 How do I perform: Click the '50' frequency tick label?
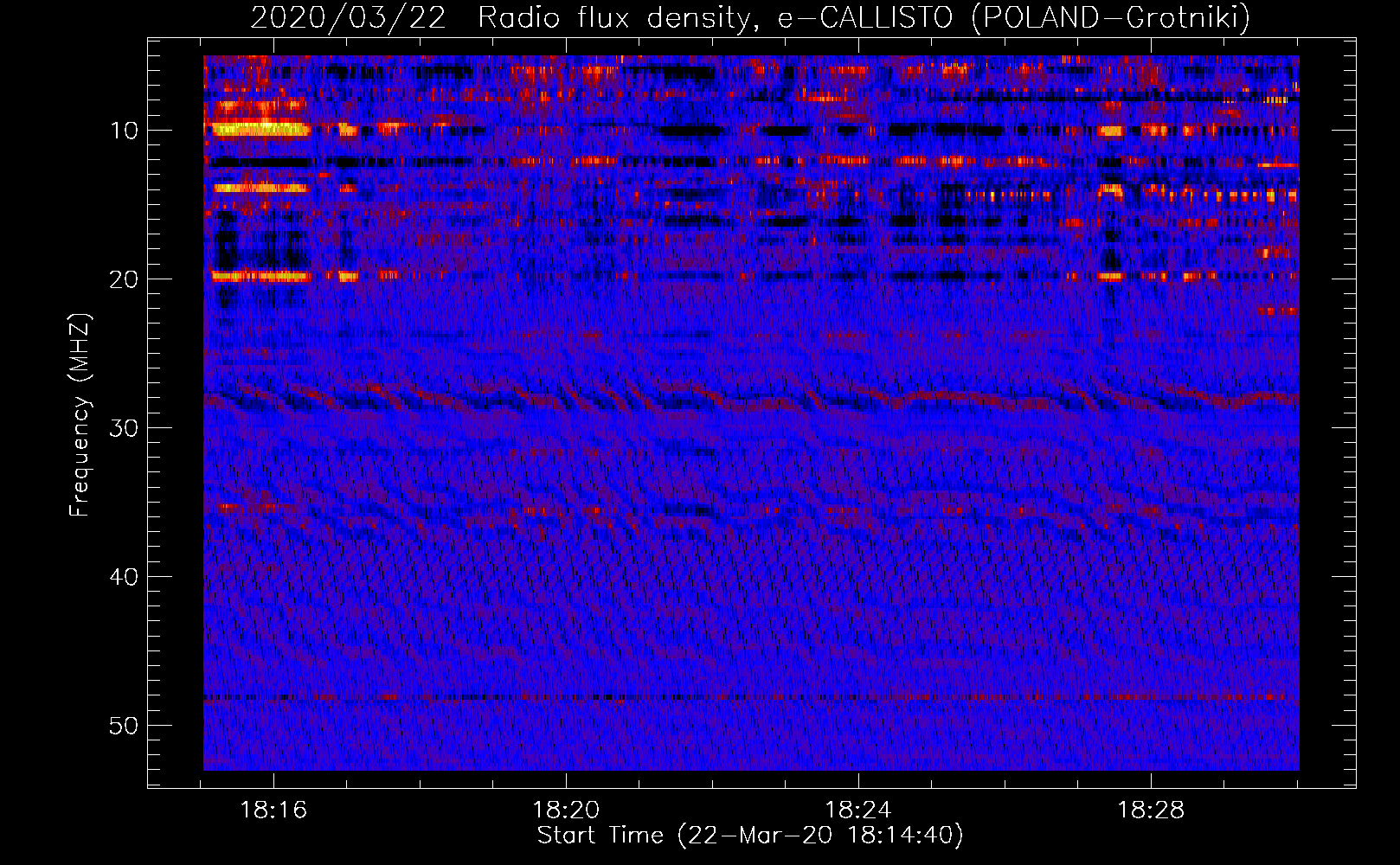(x=125, y=726)
